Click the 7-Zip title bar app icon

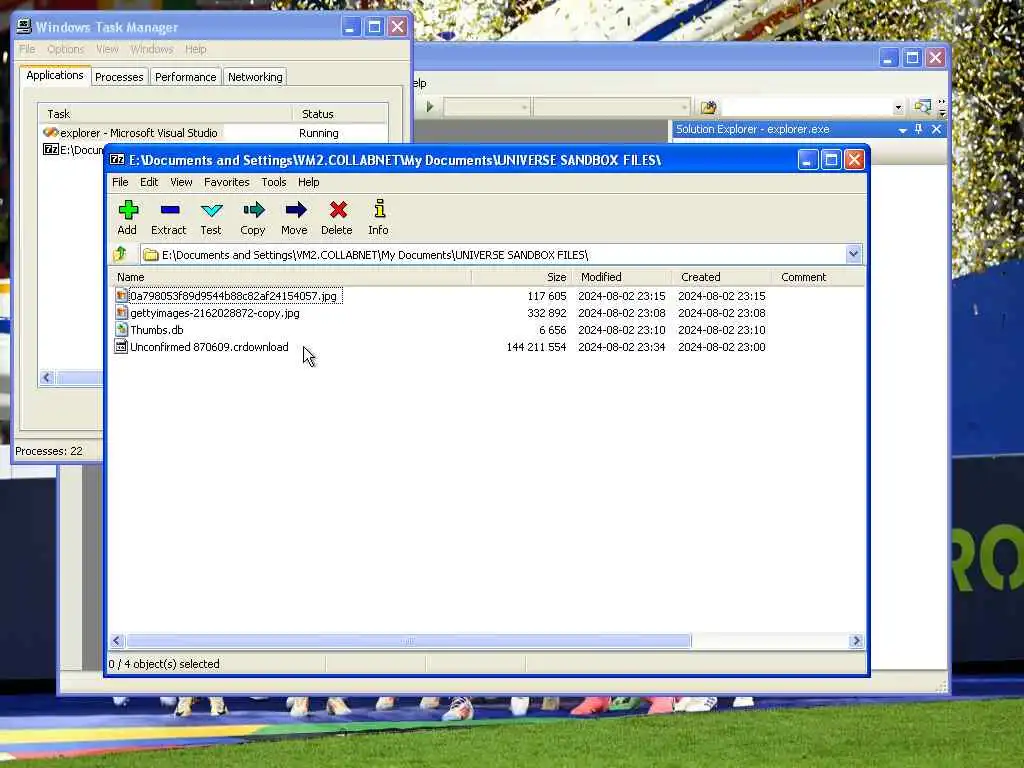click(117, 159)
